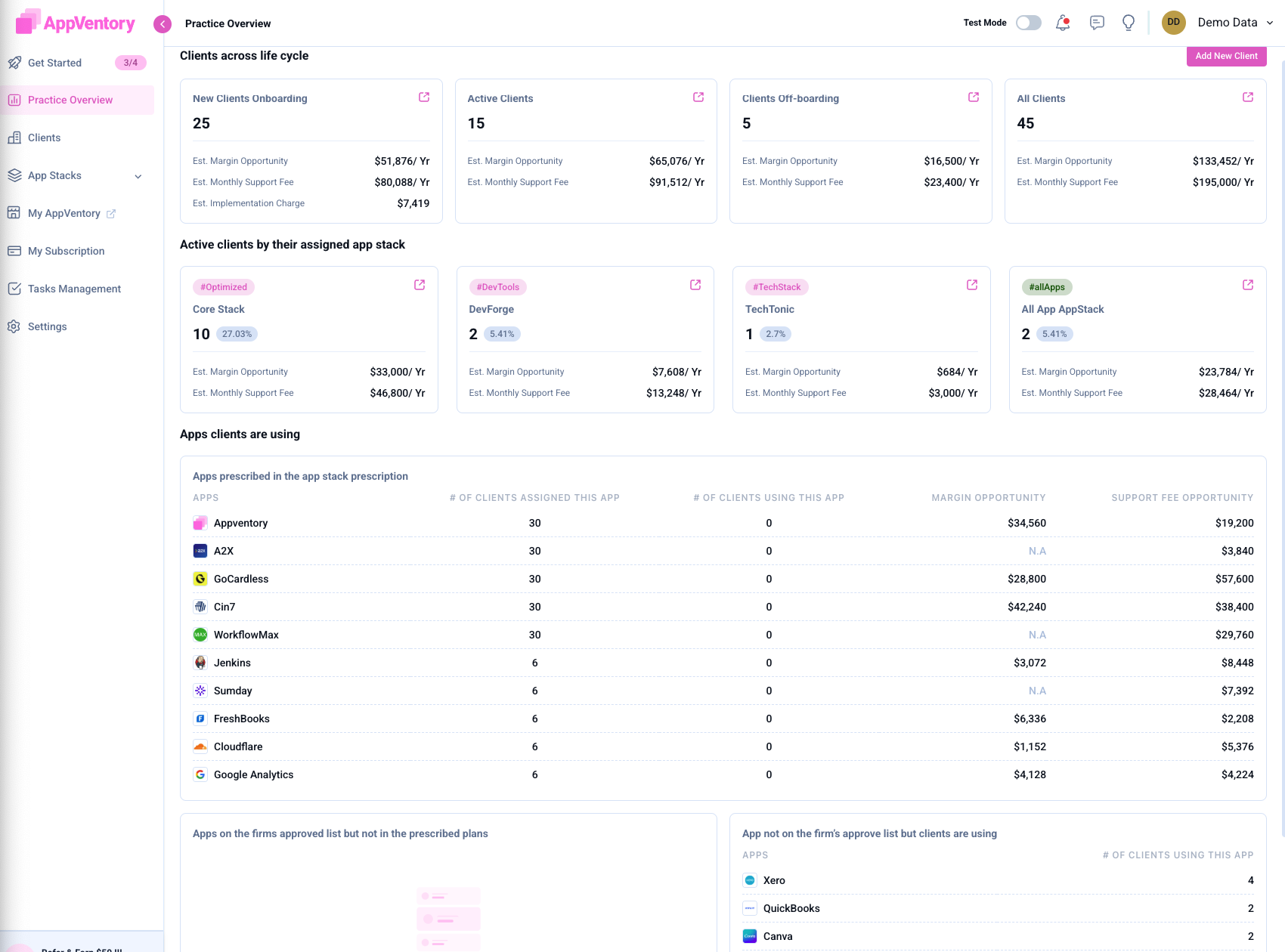1285x952 pixels.
Task: Click the #DevTools tag
Action: click(x=498, y=287)
